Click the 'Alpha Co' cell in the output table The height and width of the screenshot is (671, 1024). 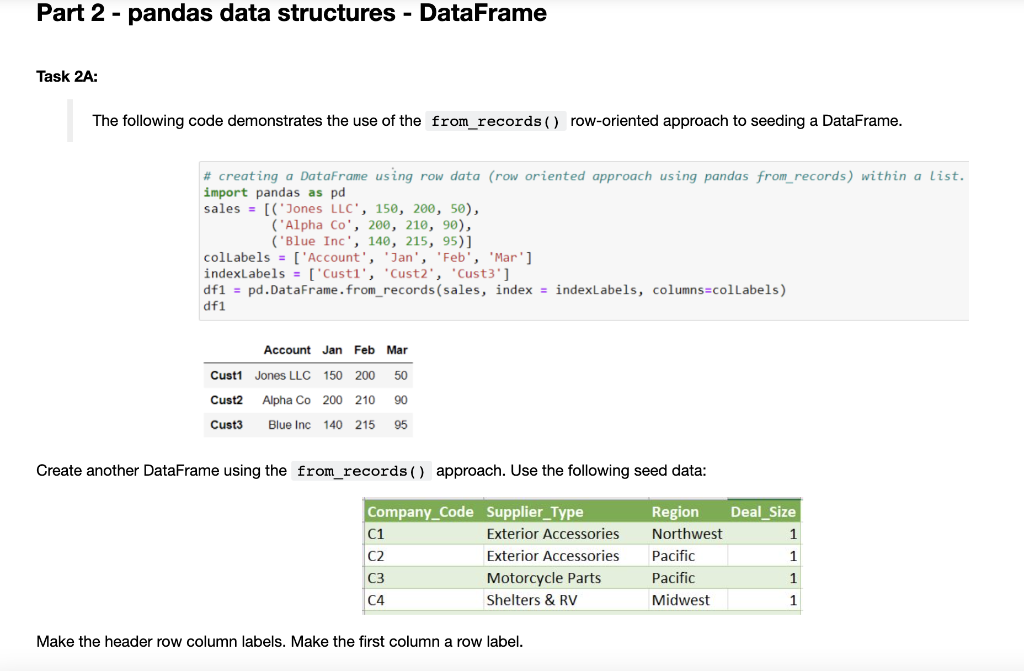[286, 400]
